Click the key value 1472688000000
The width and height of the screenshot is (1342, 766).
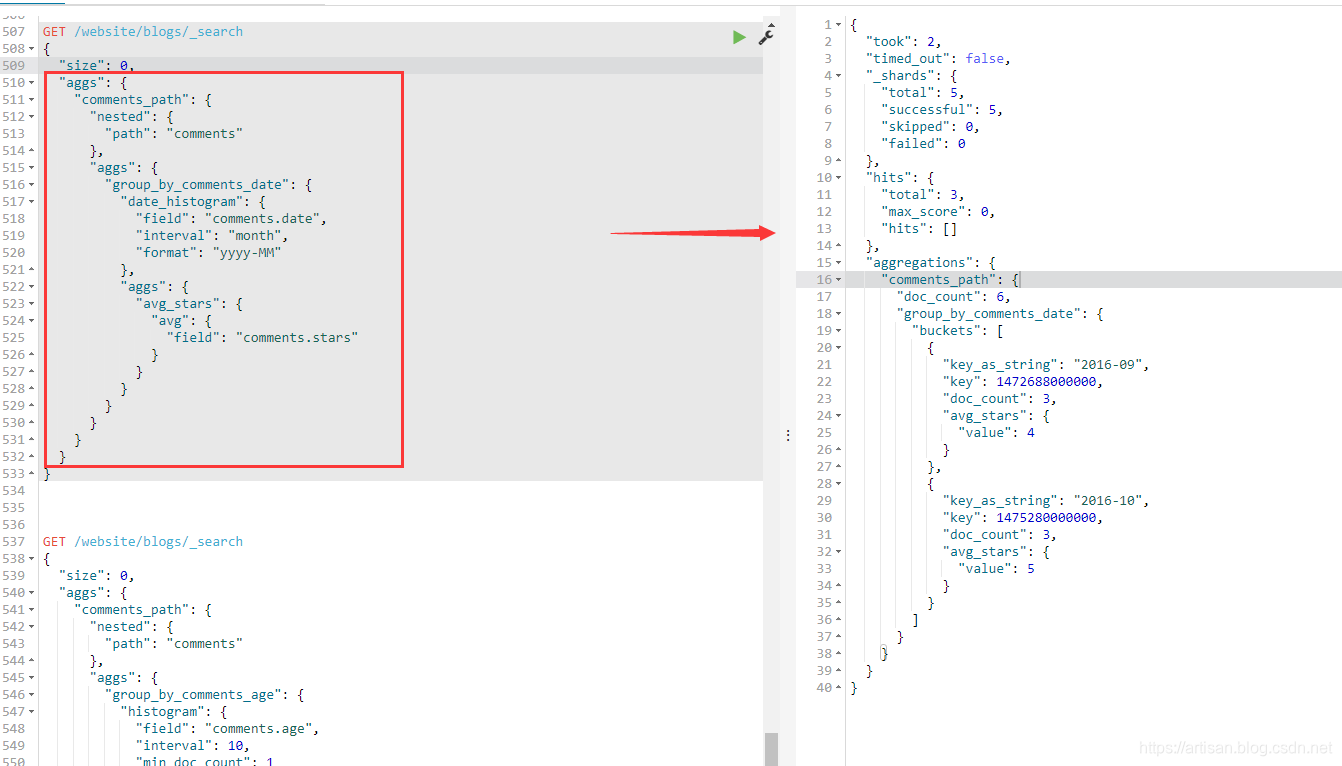coord(1047,381)
